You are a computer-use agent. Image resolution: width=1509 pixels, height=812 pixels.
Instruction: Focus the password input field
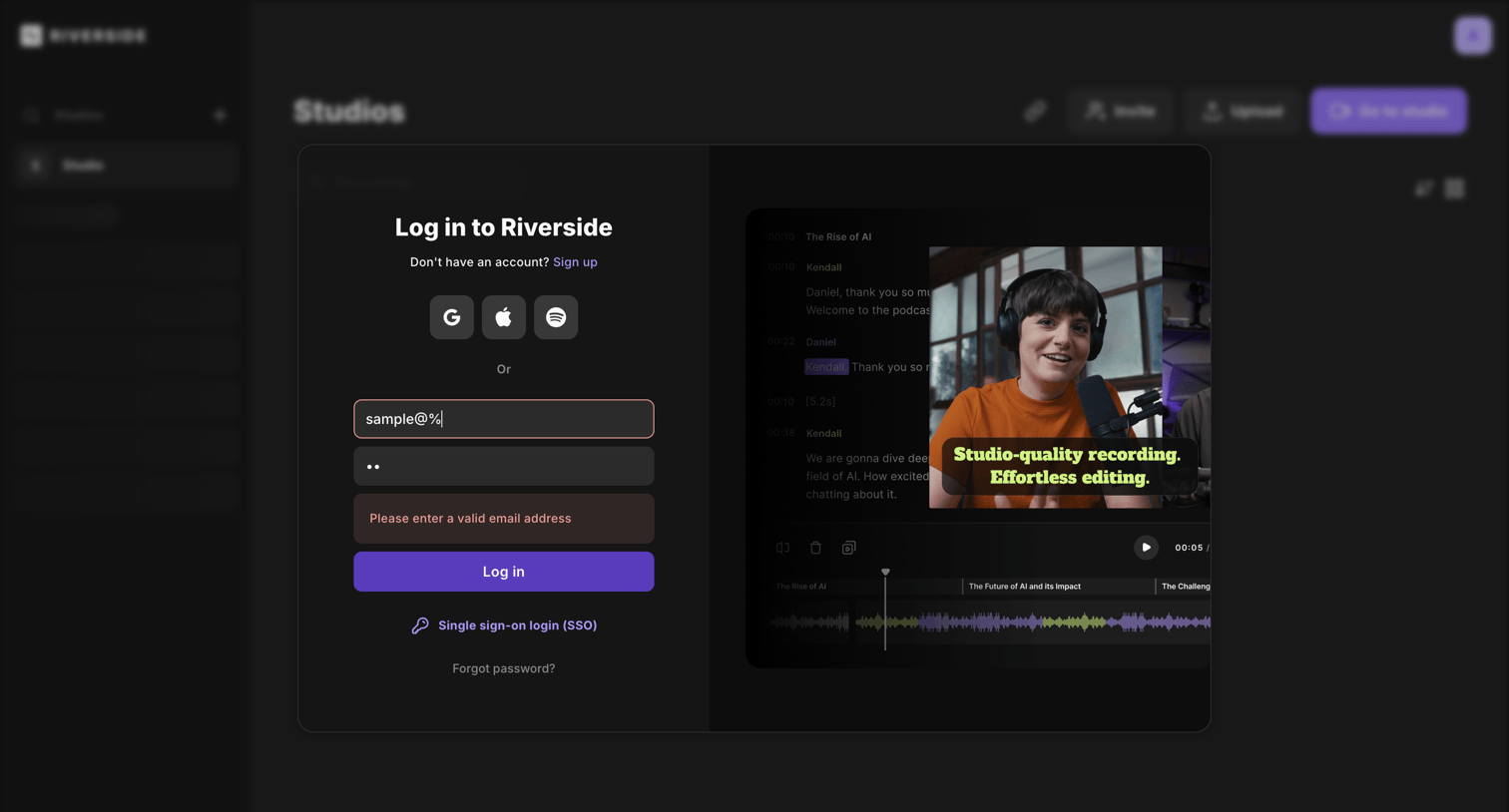[504, 466]
